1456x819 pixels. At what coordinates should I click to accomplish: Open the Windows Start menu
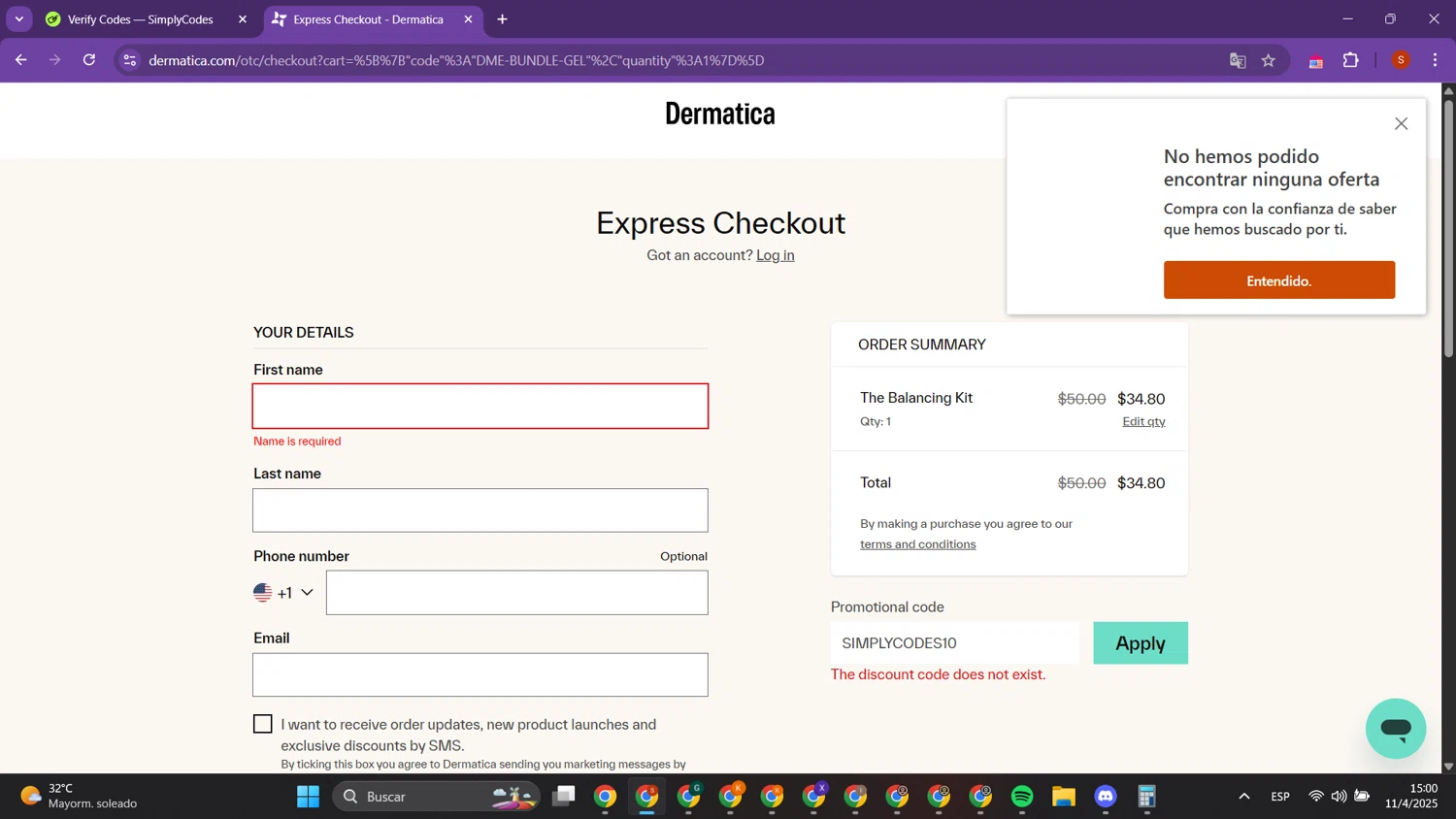pos(309,797)
